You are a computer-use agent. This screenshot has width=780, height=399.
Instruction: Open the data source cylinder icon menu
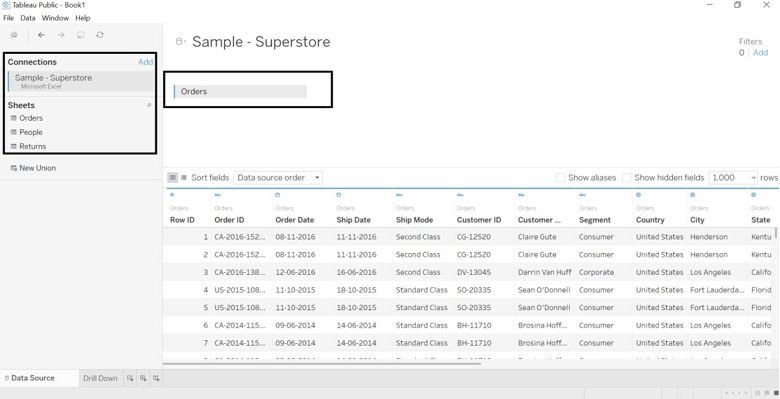coord(180,42)
